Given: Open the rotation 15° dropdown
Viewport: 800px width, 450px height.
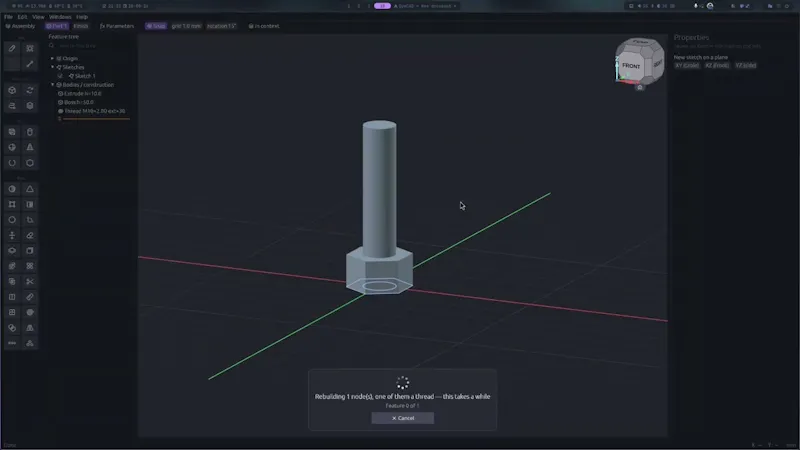Looking at the screenshot, I should pos(221,26).
